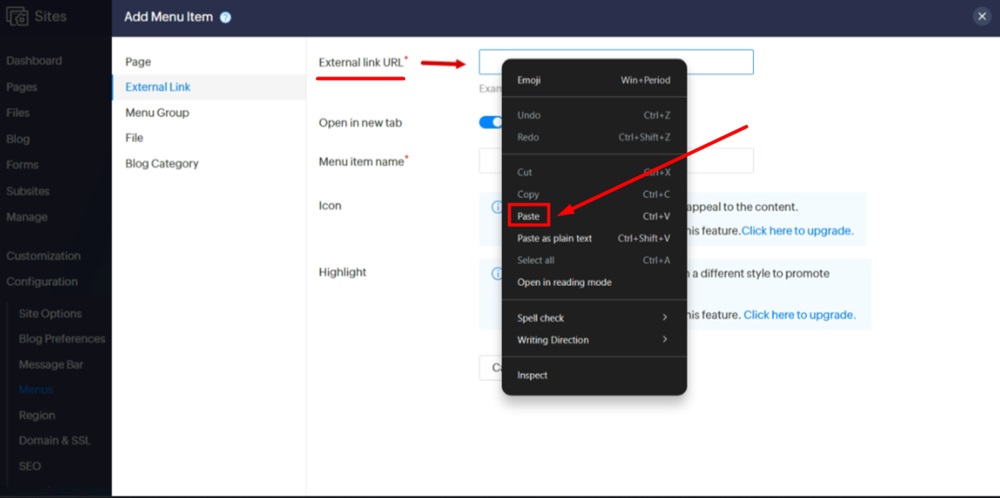
Task: Open Forms in the sidebar
Action: (22, 165)
